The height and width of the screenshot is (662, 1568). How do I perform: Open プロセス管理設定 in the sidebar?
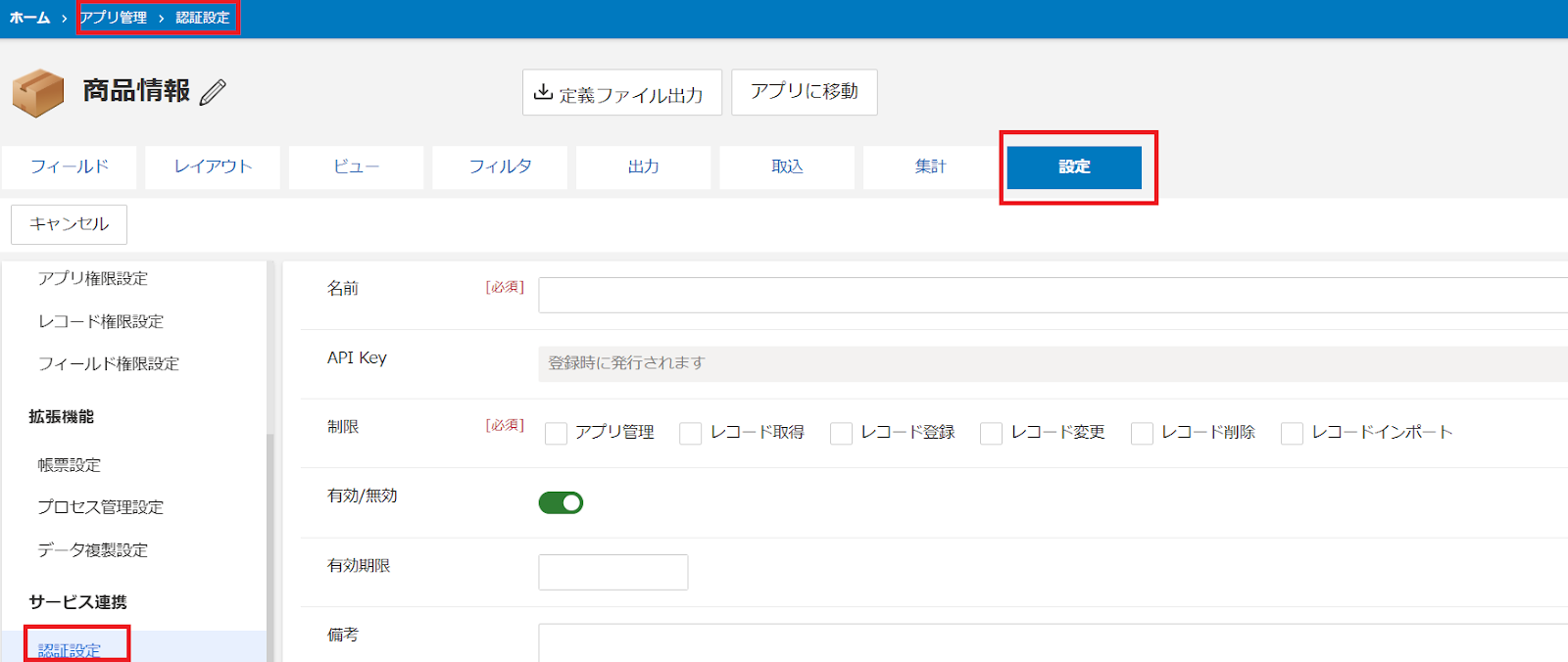[x=101, y=507]
